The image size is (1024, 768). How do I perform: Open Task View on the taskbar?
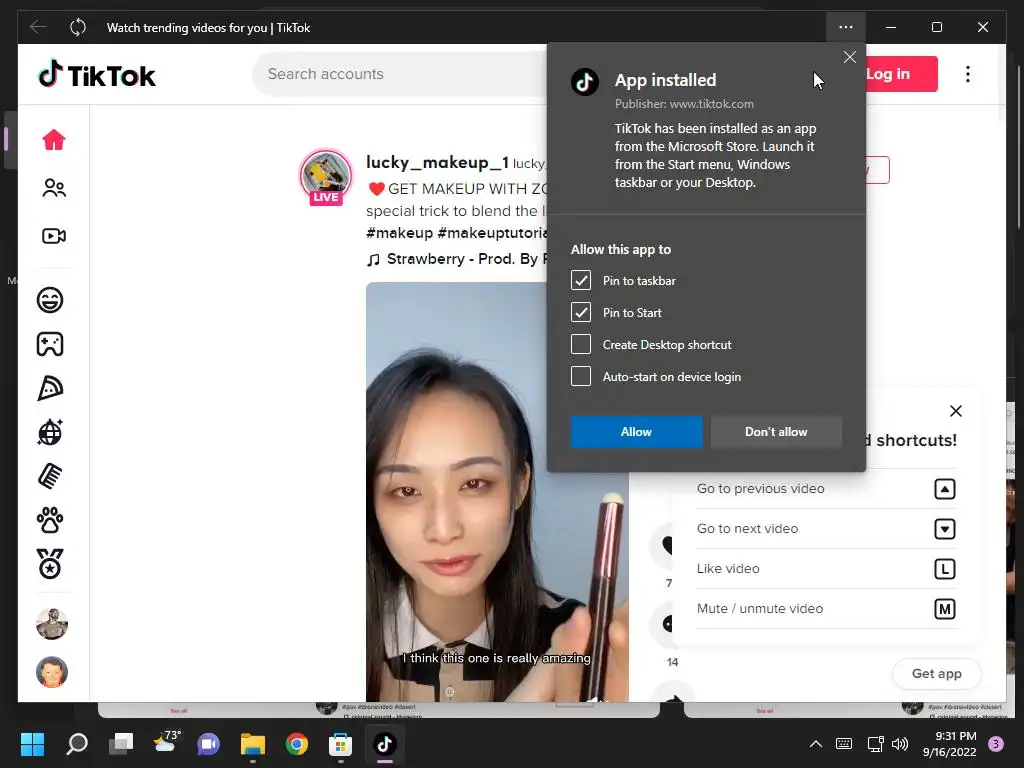coord(121,743)
